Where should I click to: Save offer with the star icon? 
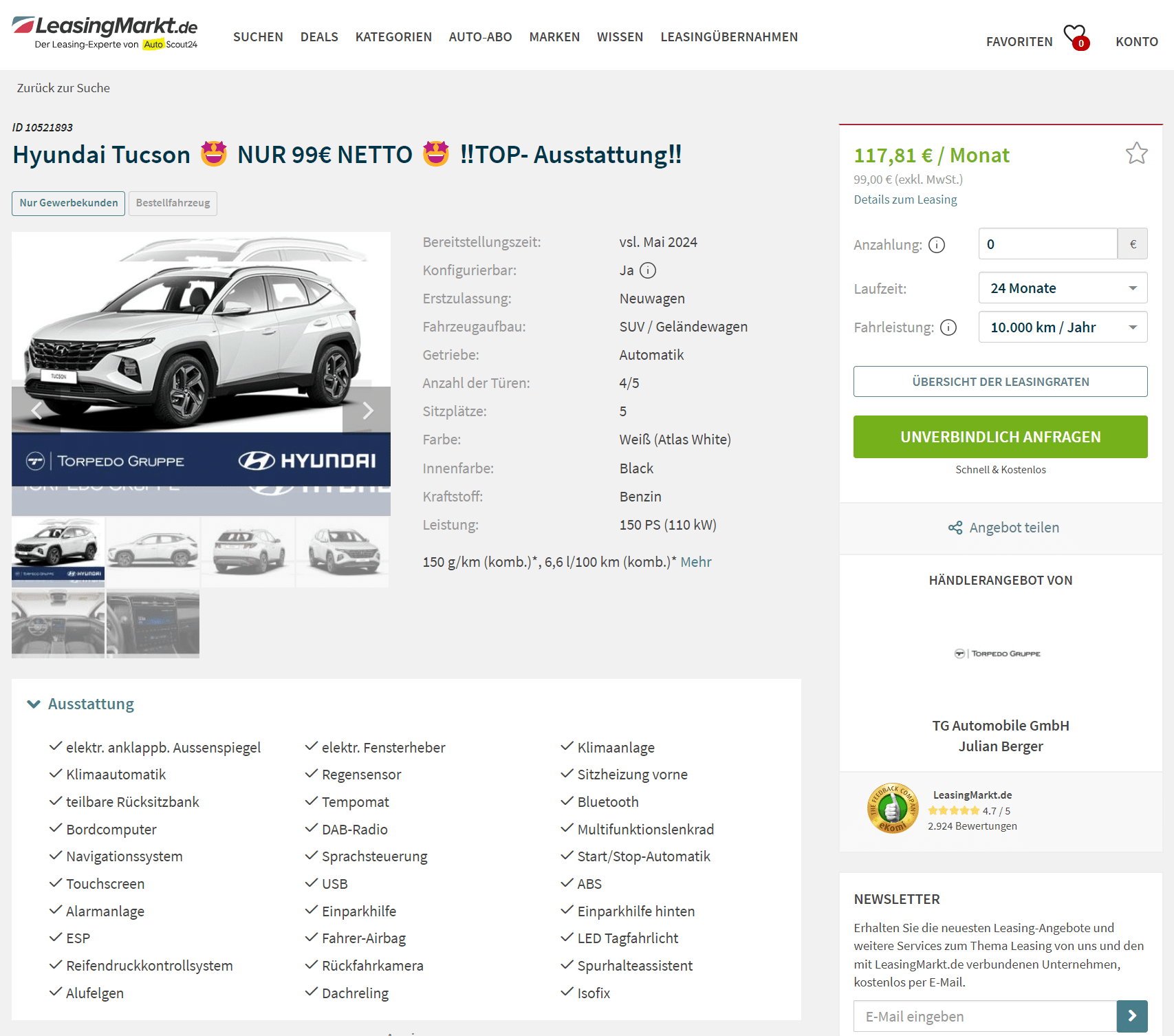pos(1136,153)
